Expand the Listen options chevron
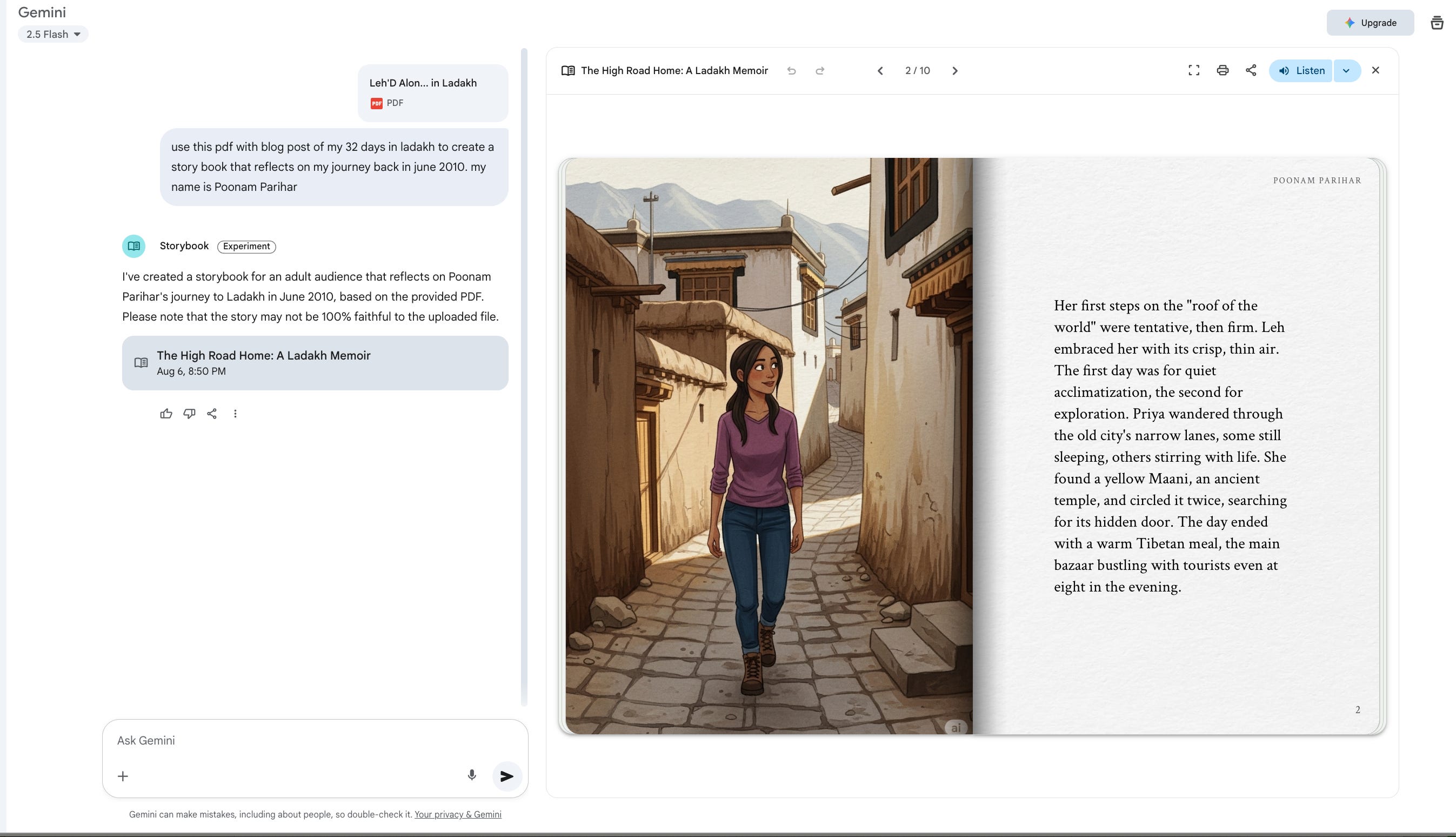 pyautogui.click(x=1346, y=71)
